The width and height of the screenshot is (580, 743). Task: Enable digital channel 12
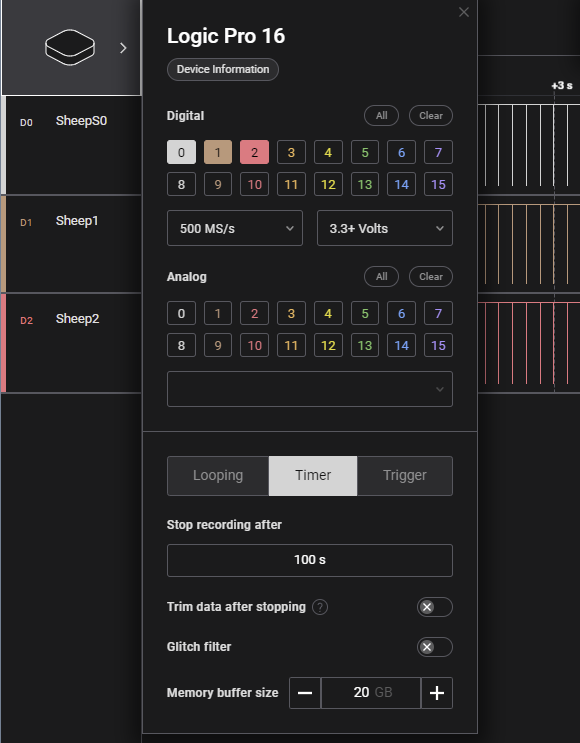(x=328, y=184)
